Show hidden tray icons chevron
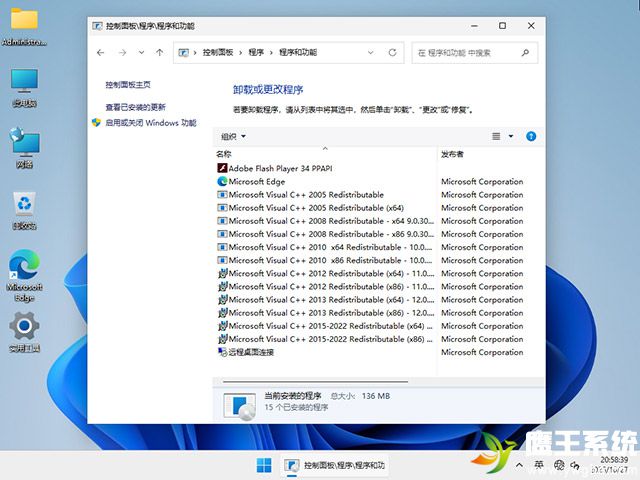Screen dimensions: 640x480 (519, 465)
